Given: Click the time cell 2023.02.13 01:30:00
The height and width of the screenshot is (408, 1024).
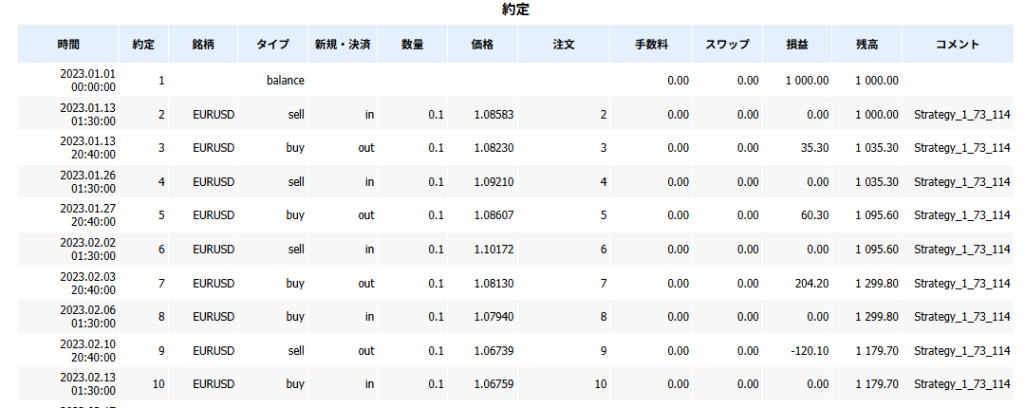Looking at the screenshot, I should (88, 385).
